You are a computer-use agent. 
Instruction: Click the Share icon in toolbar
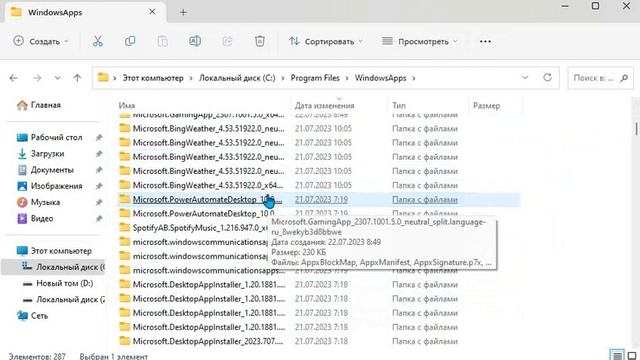click(227, 41)
